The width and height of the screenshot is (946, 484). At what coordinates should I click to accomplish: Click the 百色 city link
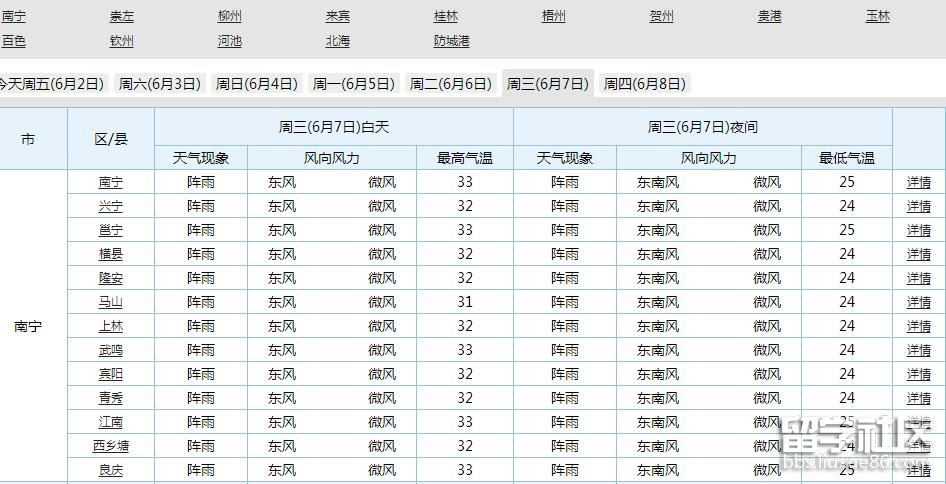click(x=13, y=41)
